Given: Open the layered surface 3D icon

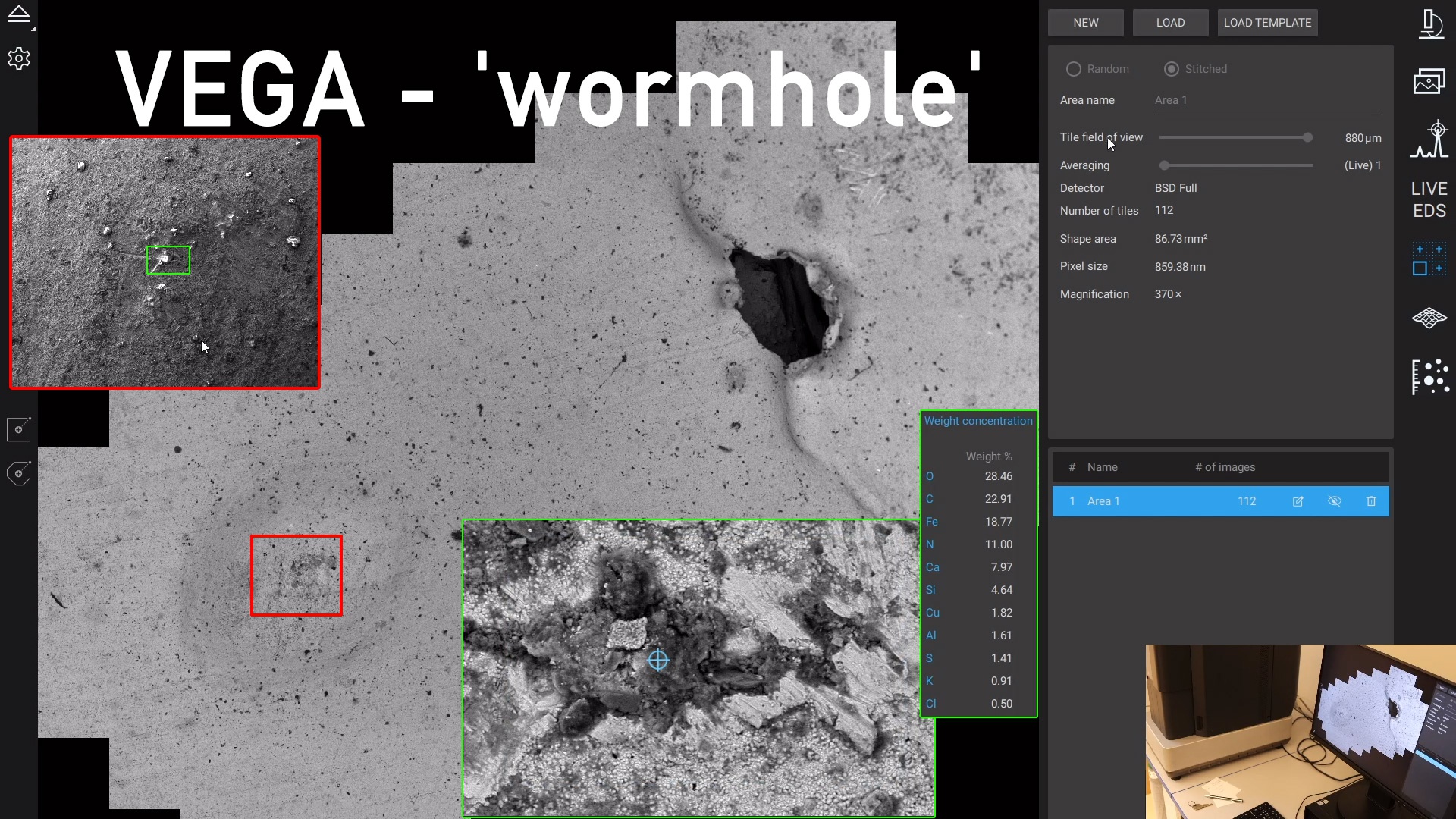Looking at the screenshot, I should point(1429,318).
